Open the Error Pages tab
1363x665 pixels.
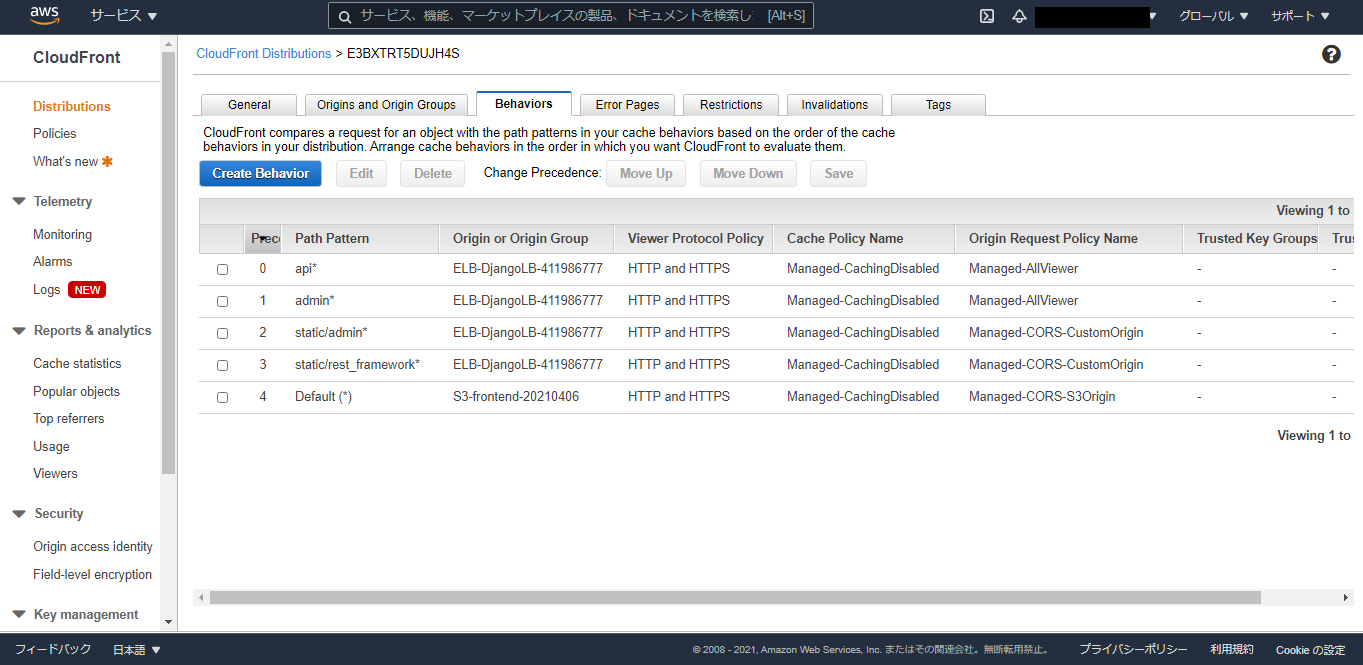coord(627,104)
